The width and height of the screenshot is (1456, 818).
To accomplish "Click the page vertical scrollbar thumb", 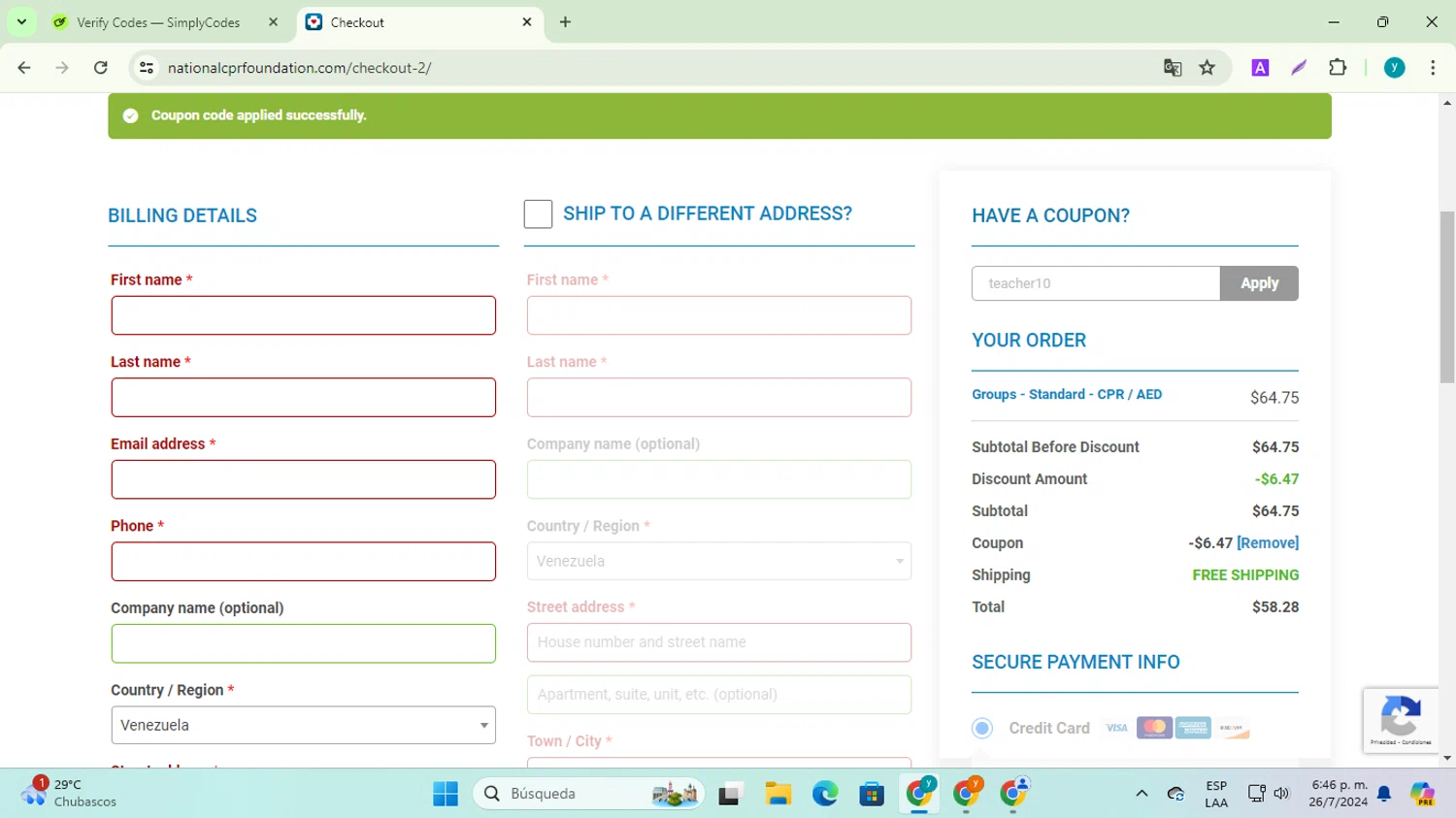I will click(x=1447, y=297).
